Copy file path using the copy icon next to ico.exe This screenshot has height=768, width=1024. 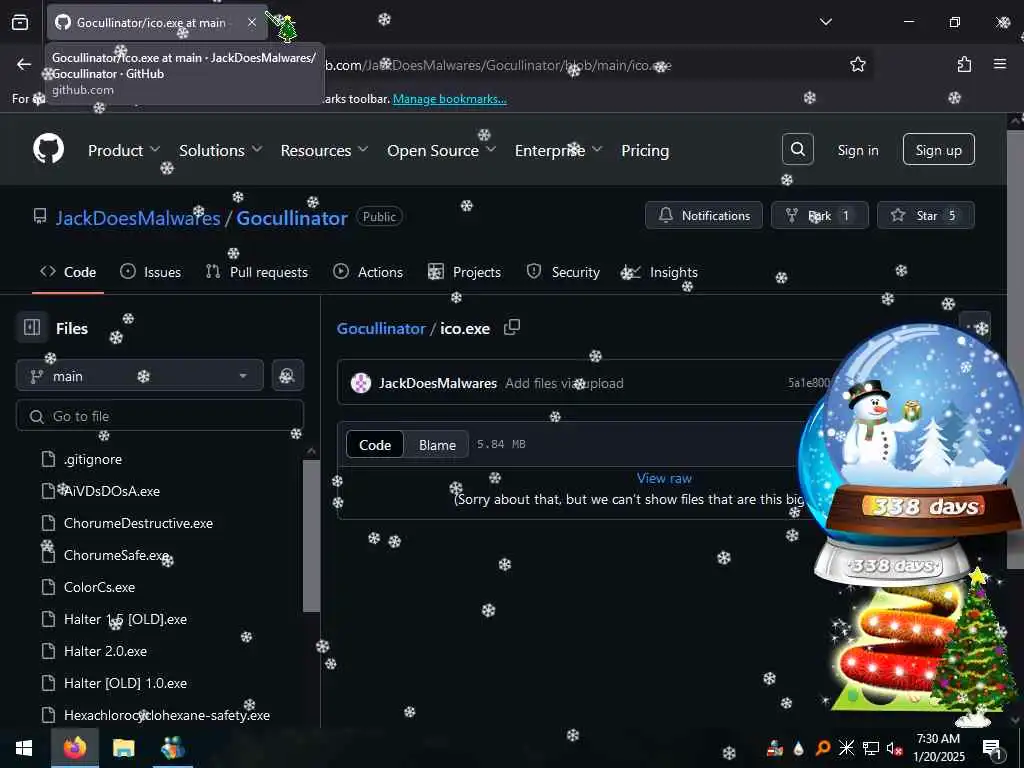512,327
